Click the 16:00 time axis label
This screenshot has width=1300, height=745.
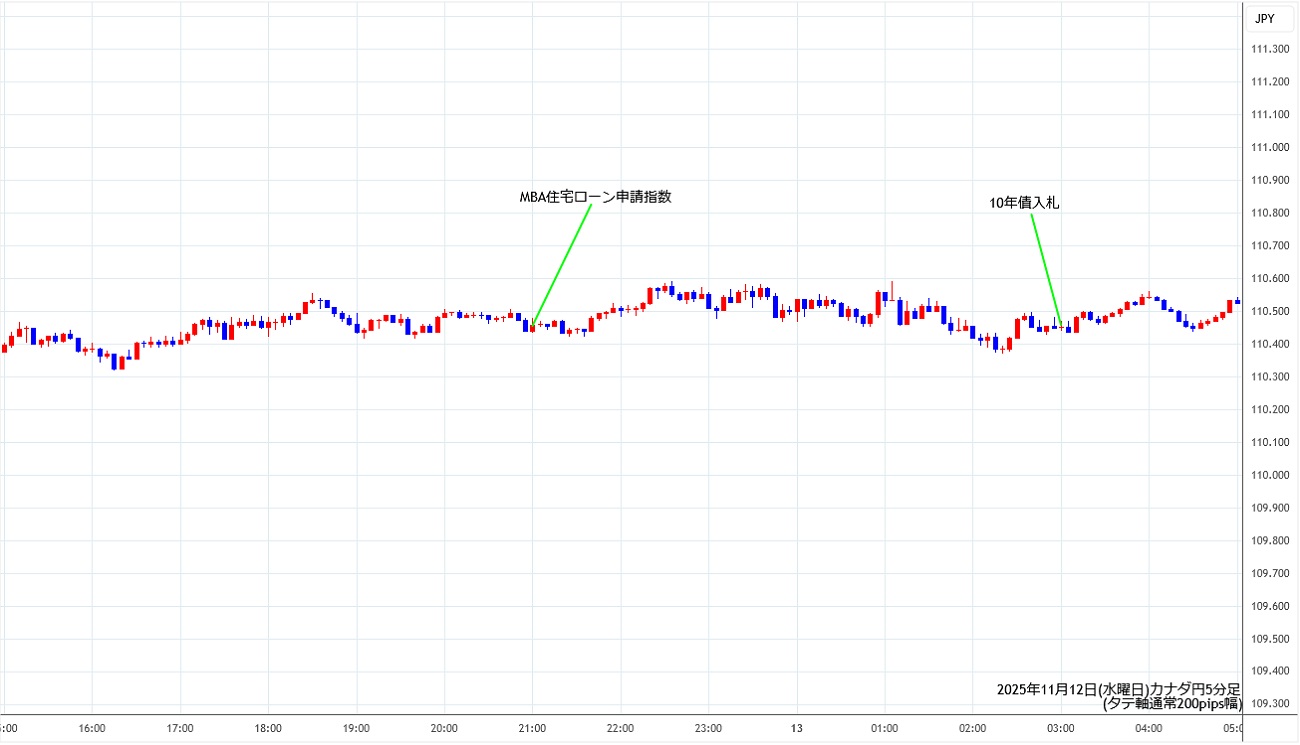coord(92,728)
